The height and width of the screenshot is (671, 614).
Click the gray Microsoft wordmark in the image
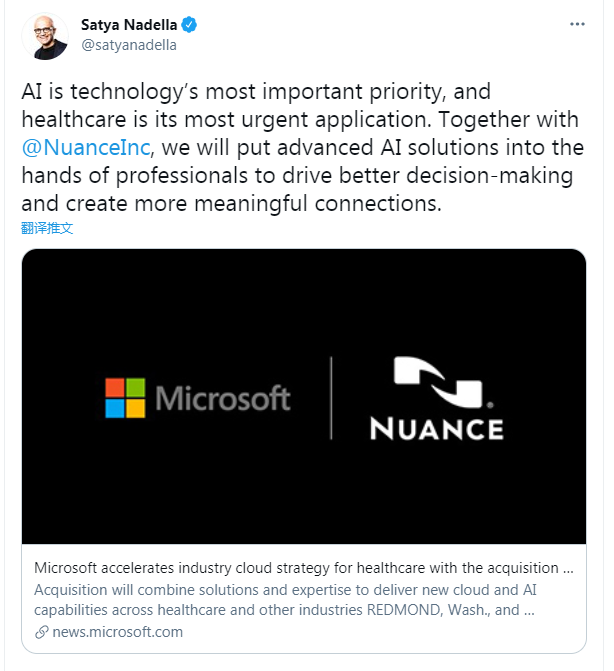[223, 398]
